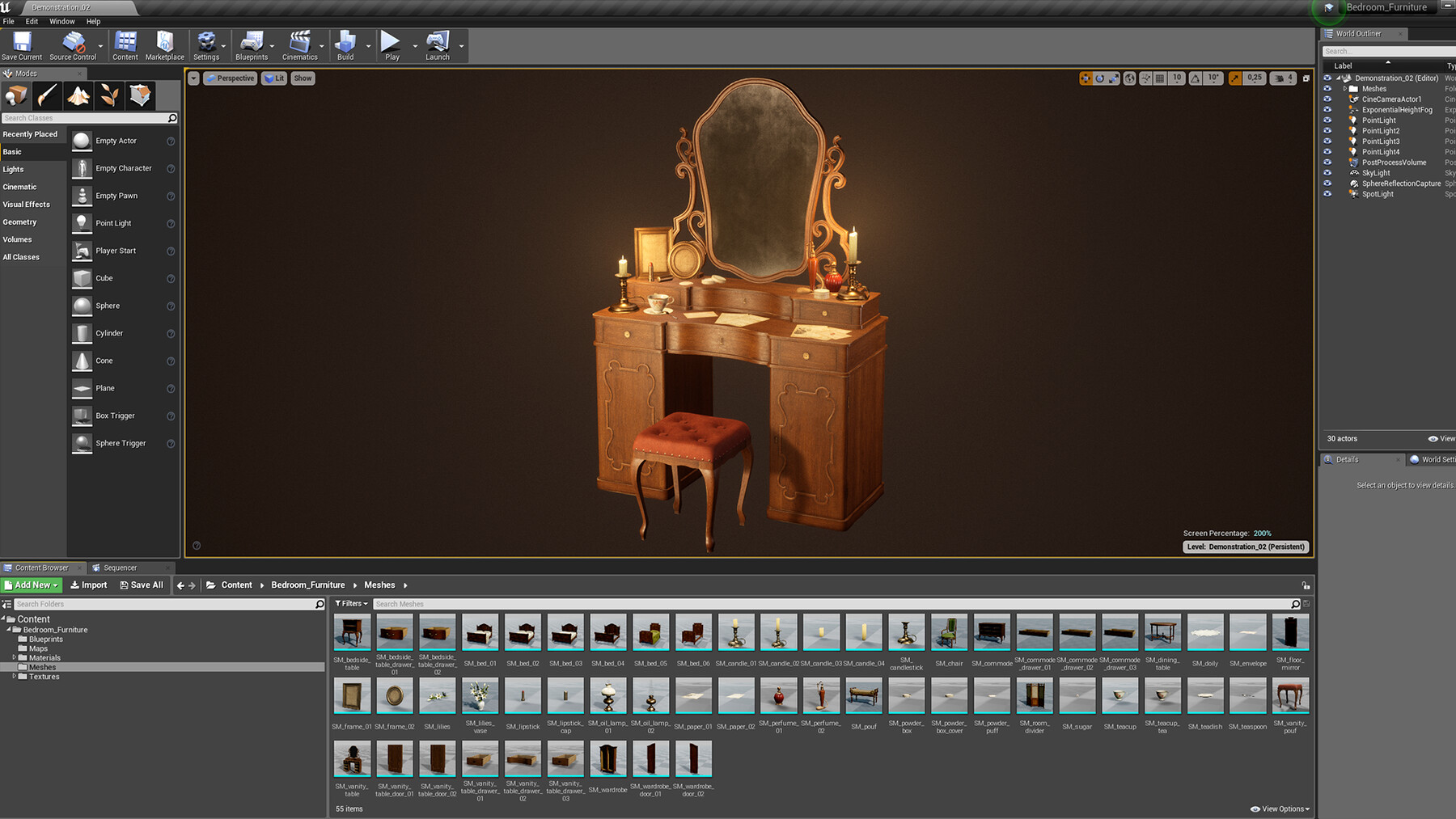Click the Box Trigger icon in Basic list
The image size is (1456, 819).
[x=82, y=416]
